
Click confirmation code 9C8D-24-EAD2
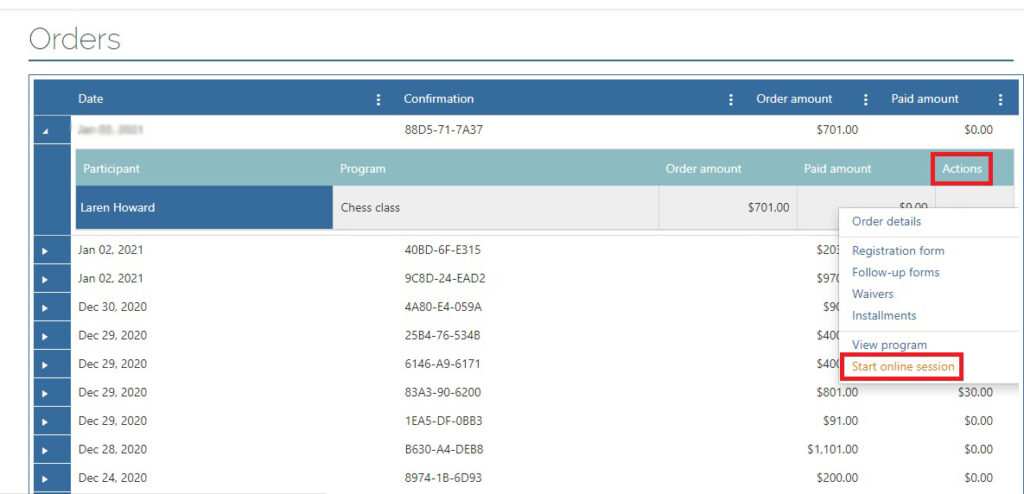pos(445,279)
